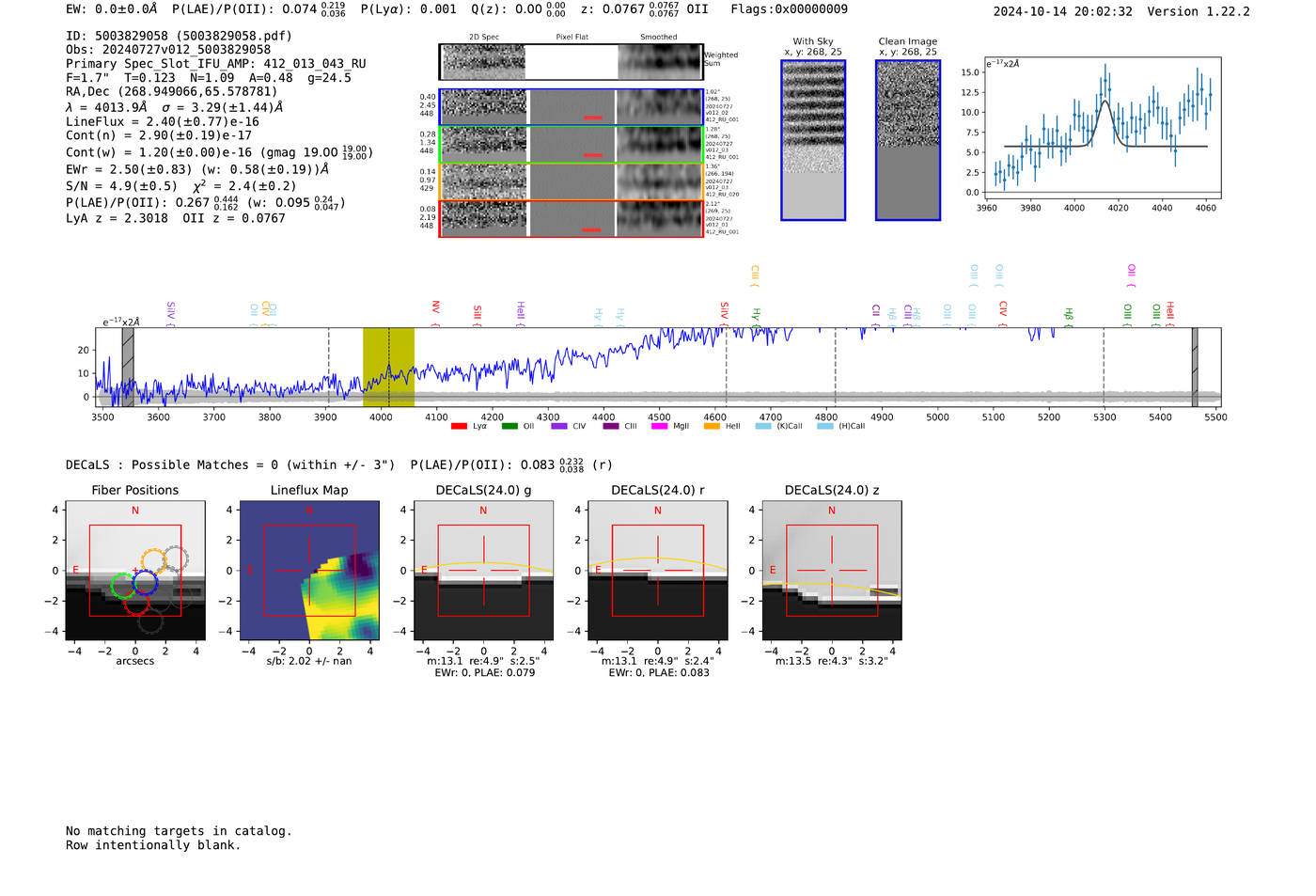Screen dimensions: 1316x896
Task: Select the red-bordered 2D spectrum row
Action: (x=572, y=218)
